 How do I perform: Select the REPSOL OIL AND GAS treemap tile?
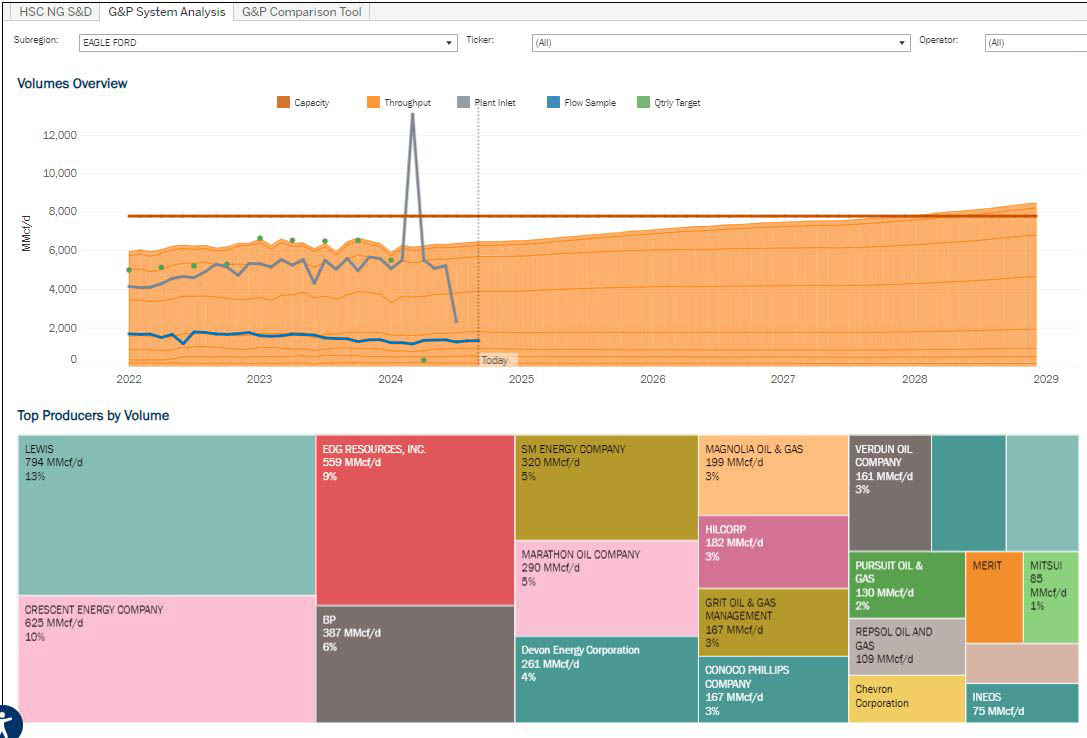(907, 647)
